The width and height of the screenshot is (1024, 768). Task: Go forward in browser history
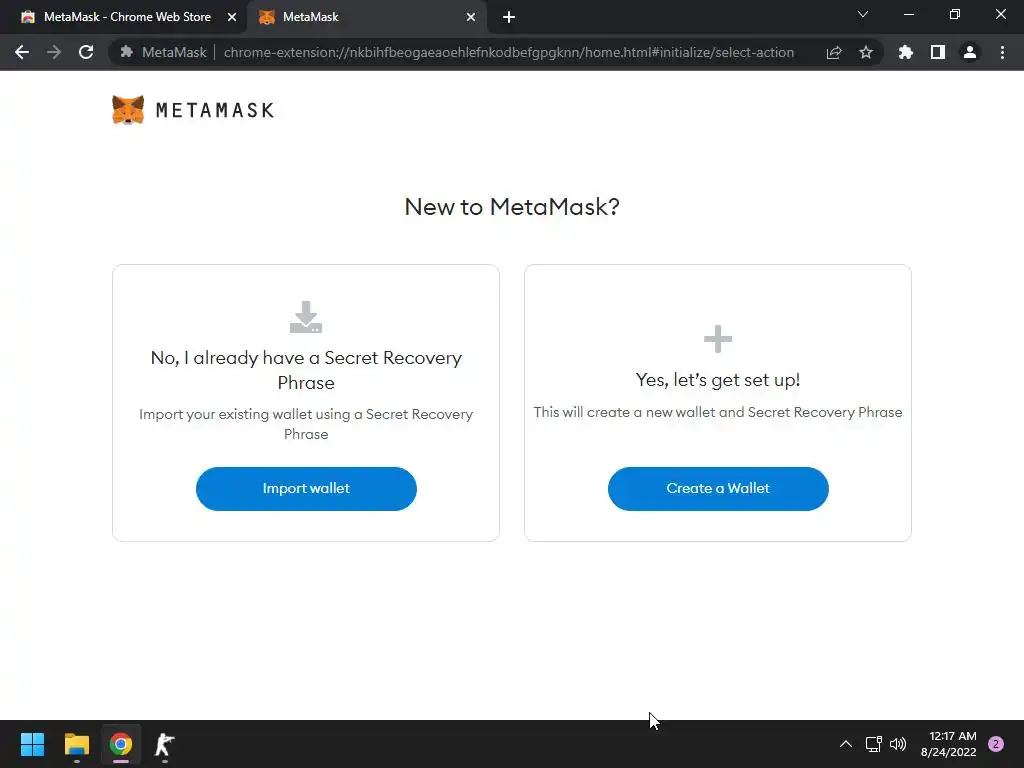pyautogui.click(x=54, y=52)
